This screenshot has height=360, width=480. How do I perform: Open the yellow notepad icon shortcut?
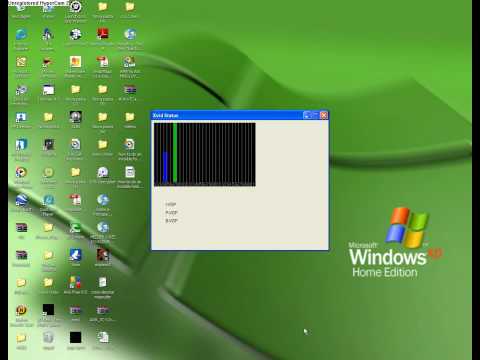click(21, 62)
